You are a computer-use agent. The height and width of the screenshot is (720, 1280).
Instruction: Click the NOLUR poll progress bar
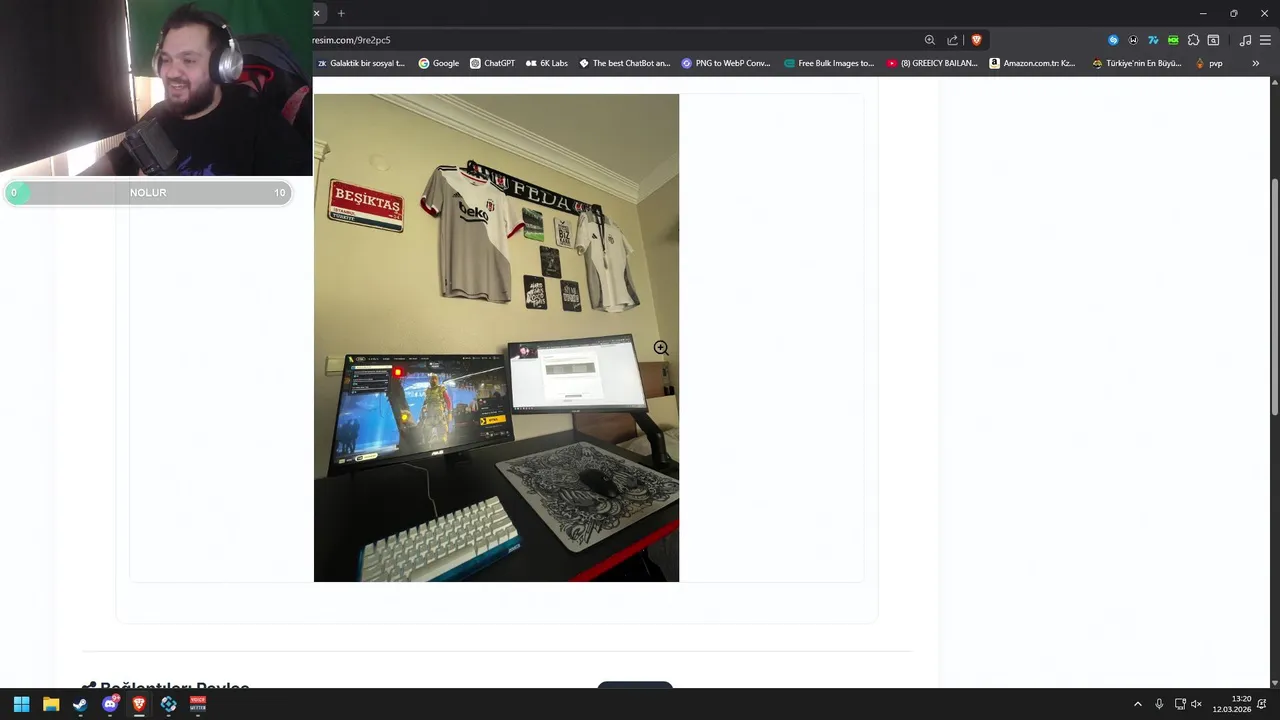click(148, 193)
